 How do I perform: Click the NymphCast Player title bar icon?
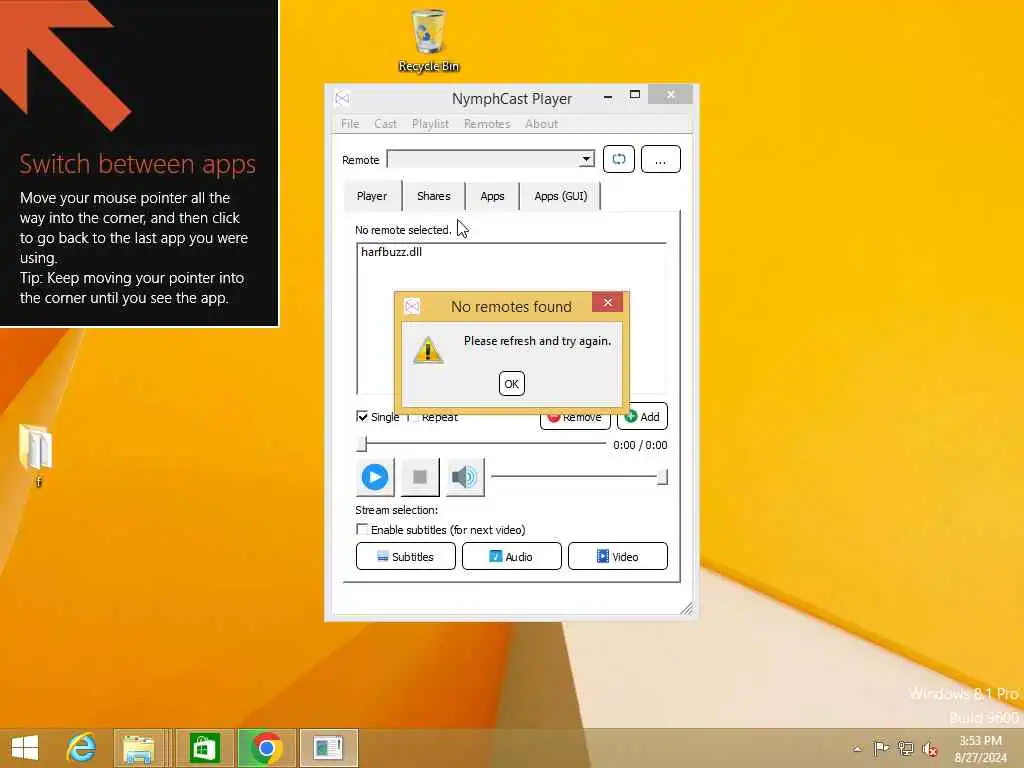click(x=342, y=99)
